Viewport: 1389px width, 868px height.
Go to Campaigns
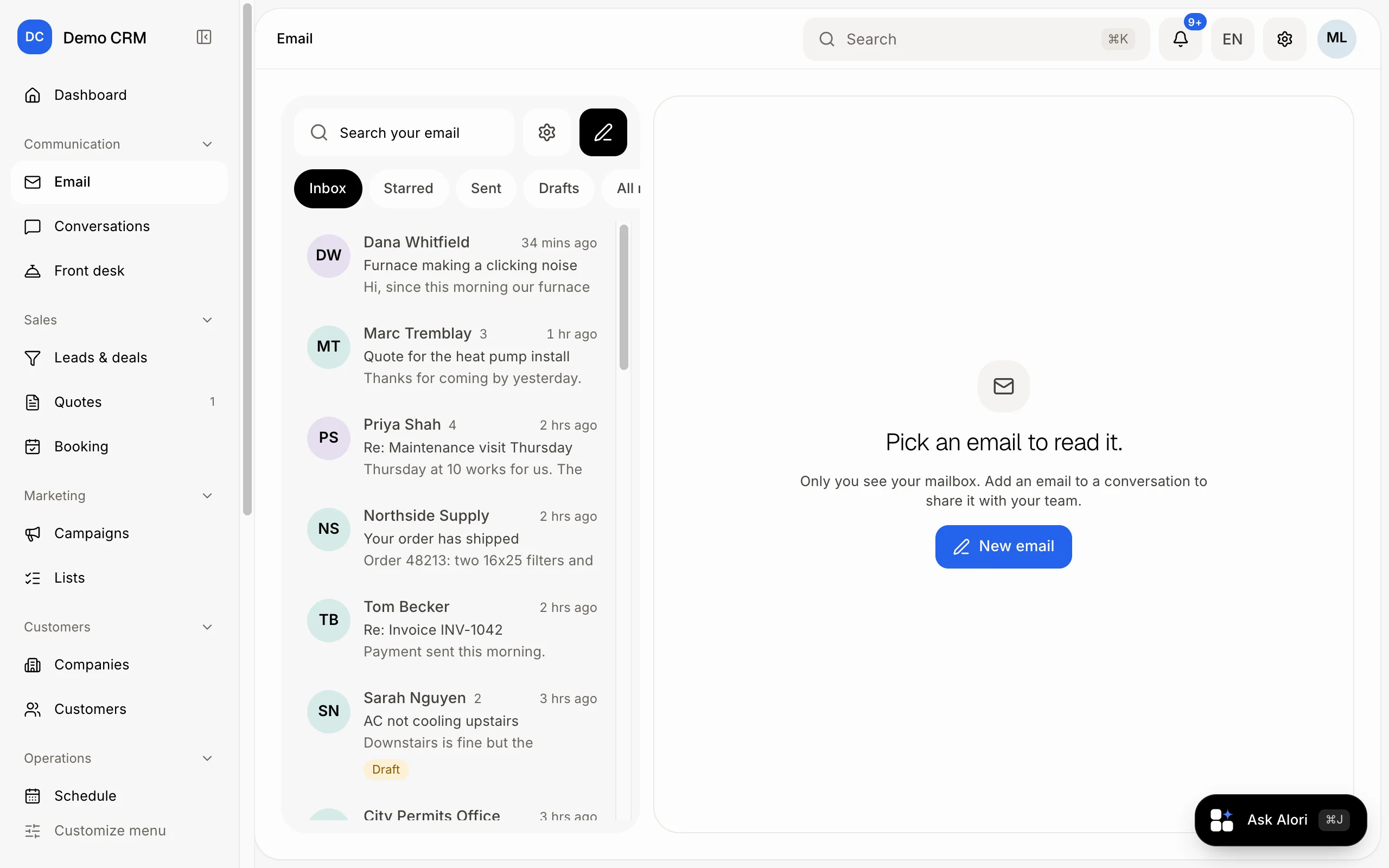(119, 533)
